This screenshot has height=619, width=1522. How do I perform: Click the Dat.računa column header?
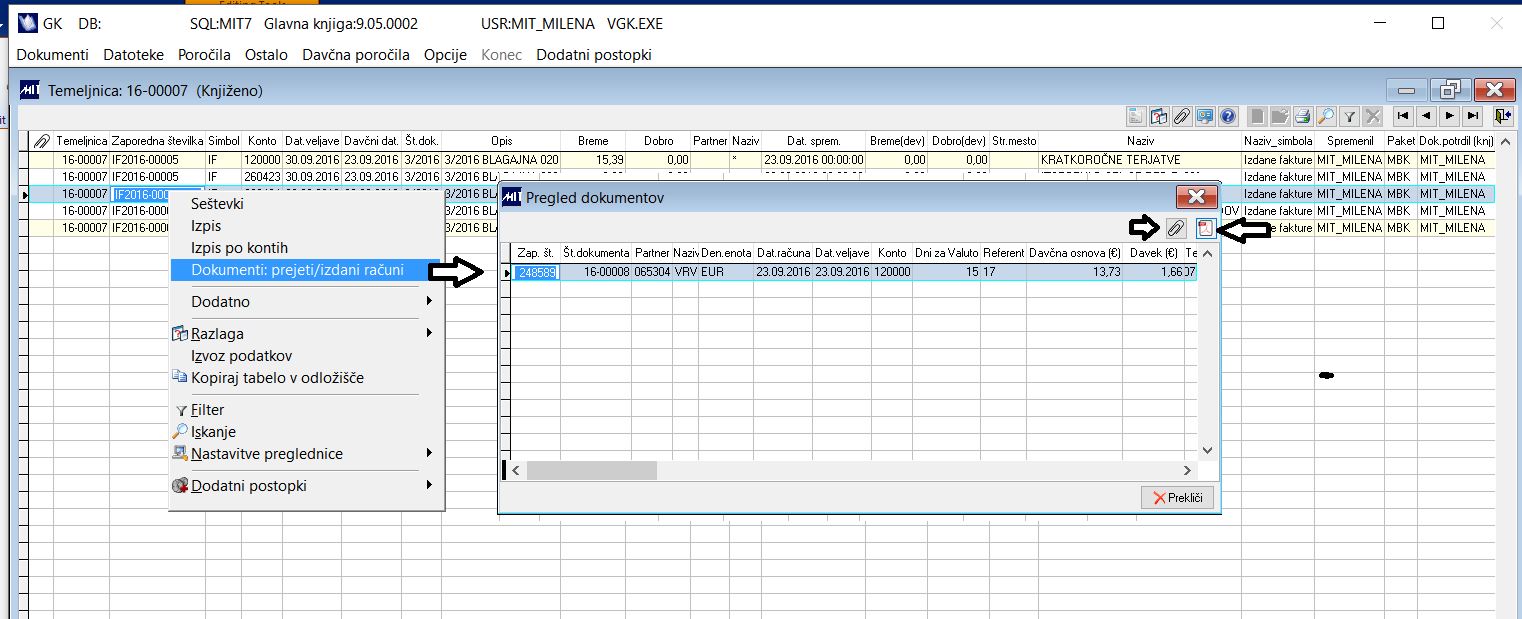pos(783,253)
